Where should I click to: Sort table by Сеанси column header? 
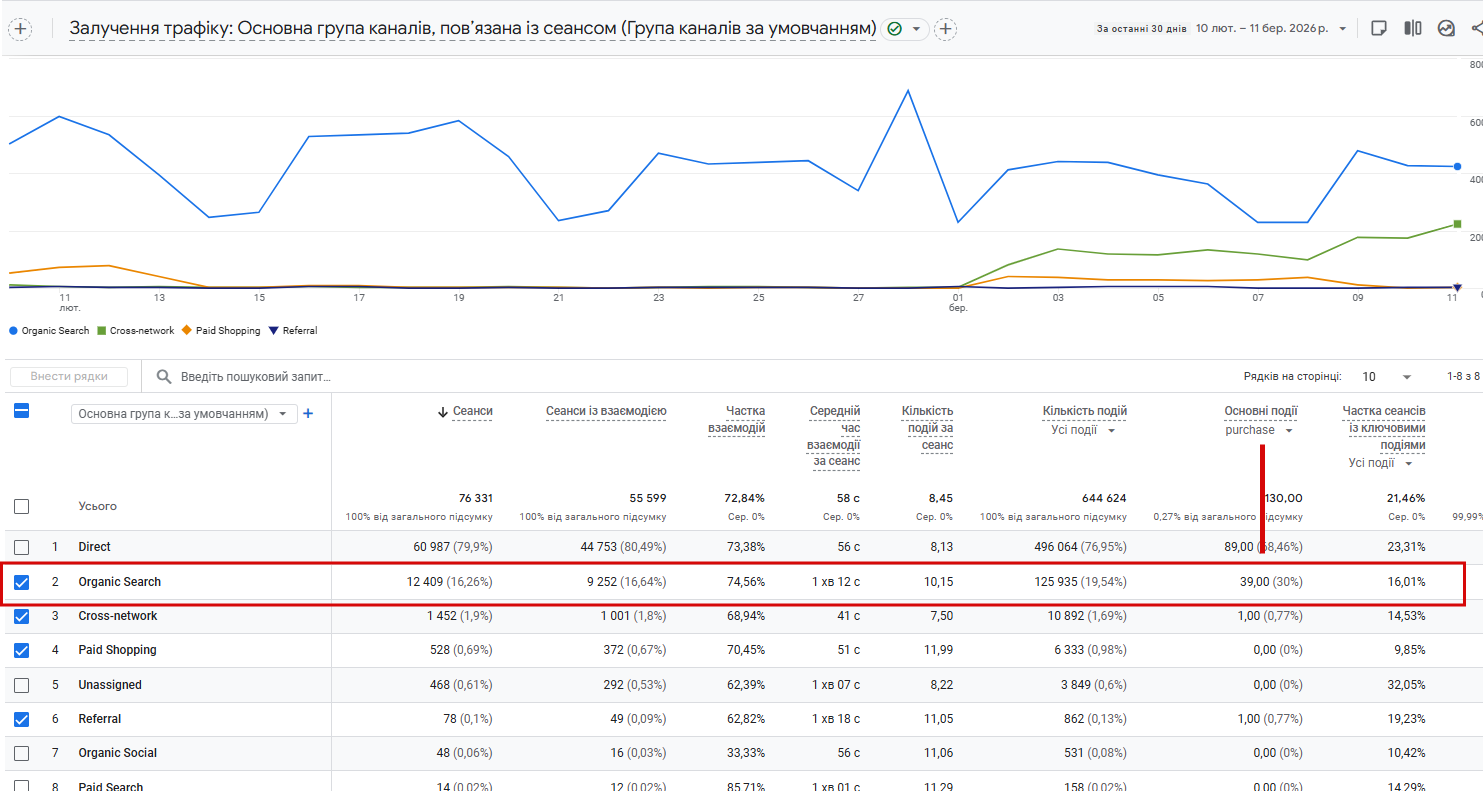(472, 411)
